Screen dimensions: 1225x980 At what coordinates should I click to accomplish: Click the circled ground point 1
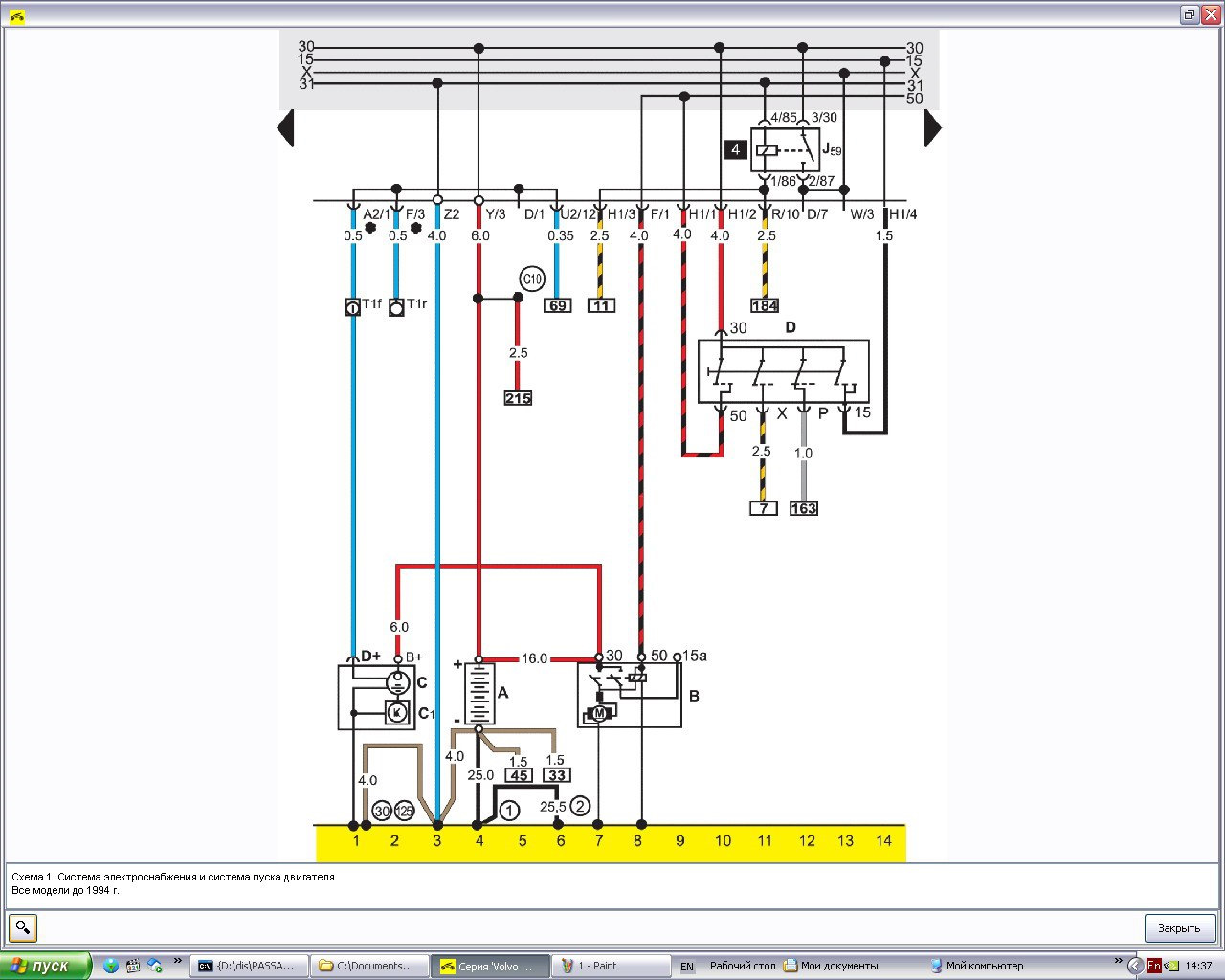point(509,811)
